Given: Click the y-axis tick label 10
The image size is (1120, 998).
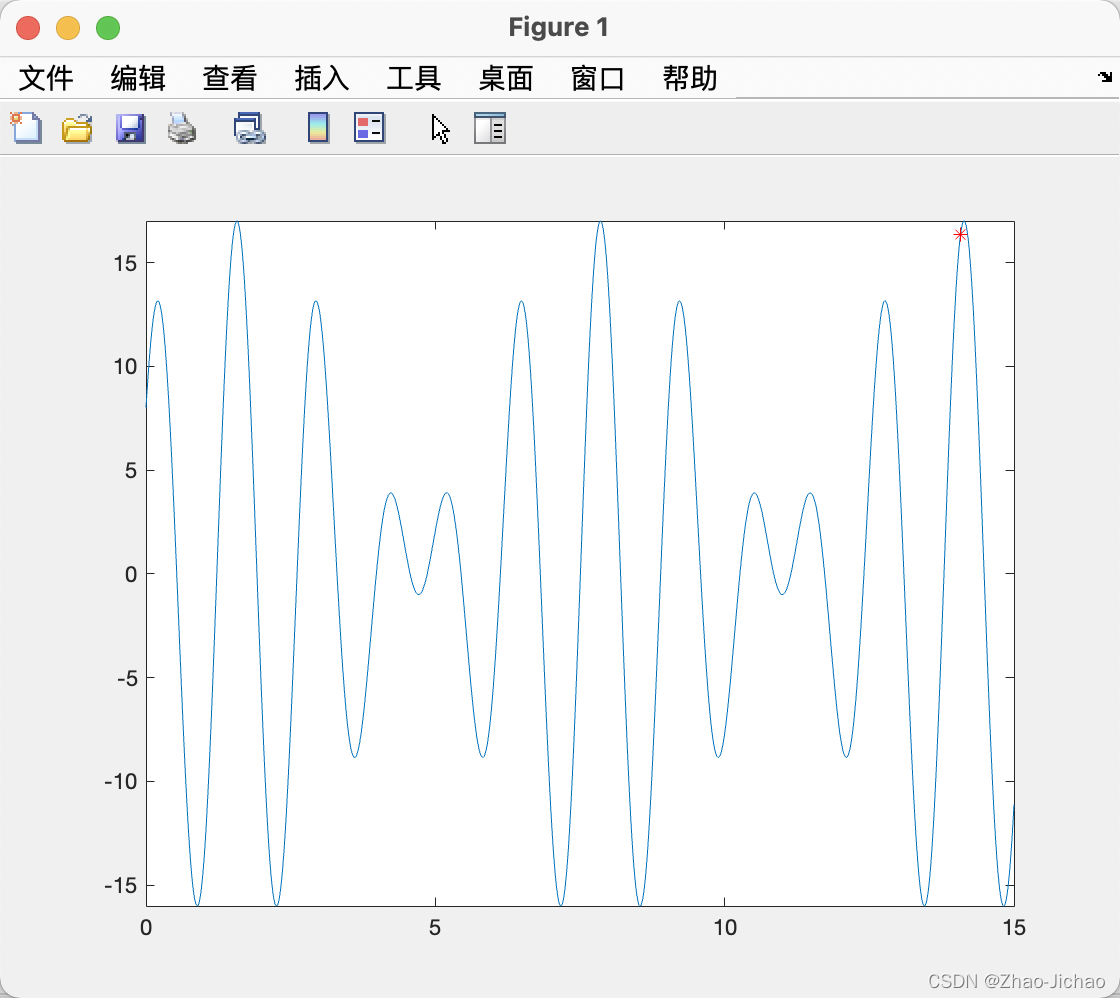Looking at the screenshot, I should tap(125, 366).
